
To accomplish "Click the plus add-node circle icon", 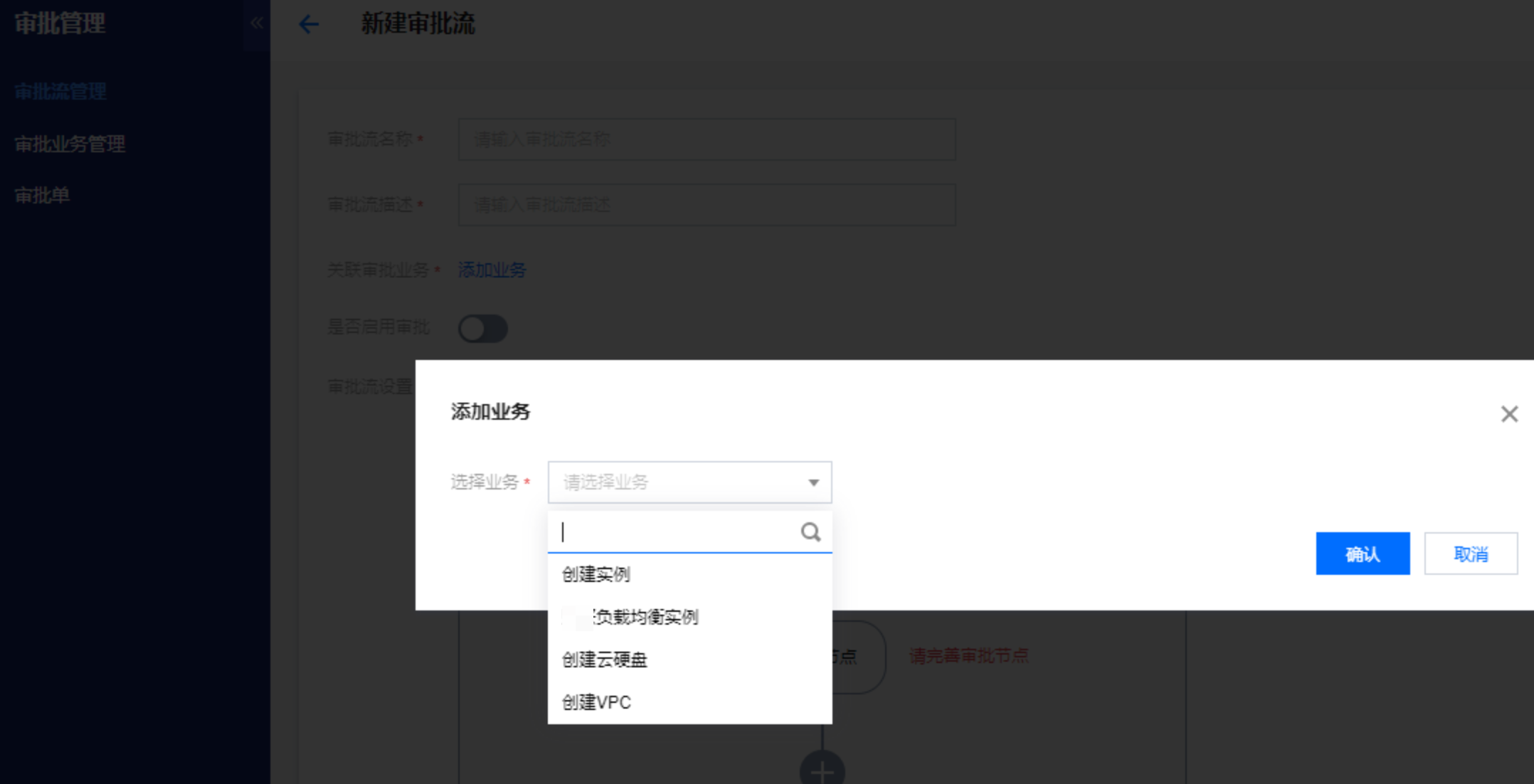I will coord(822,771).
